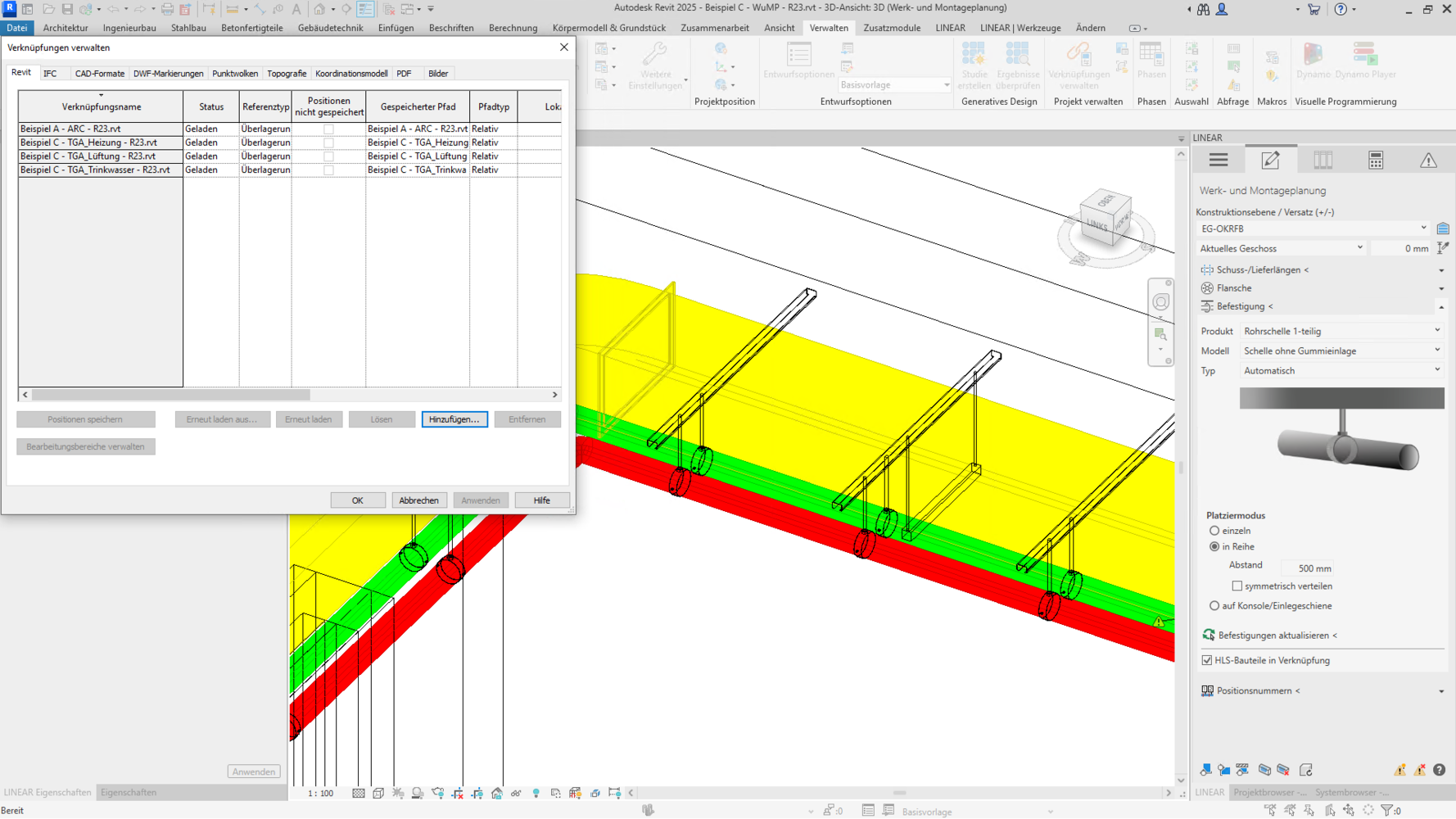Switch to the IFC tab
The width and height of the screenshot is (1456, 819).
pos(50,74)
